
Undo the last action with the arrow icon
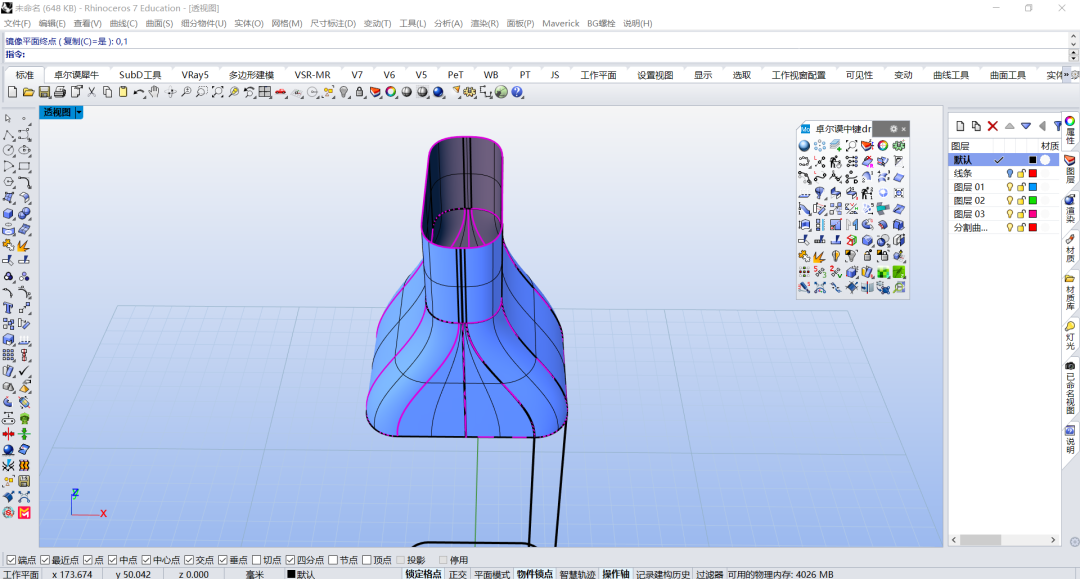(139, 92)
